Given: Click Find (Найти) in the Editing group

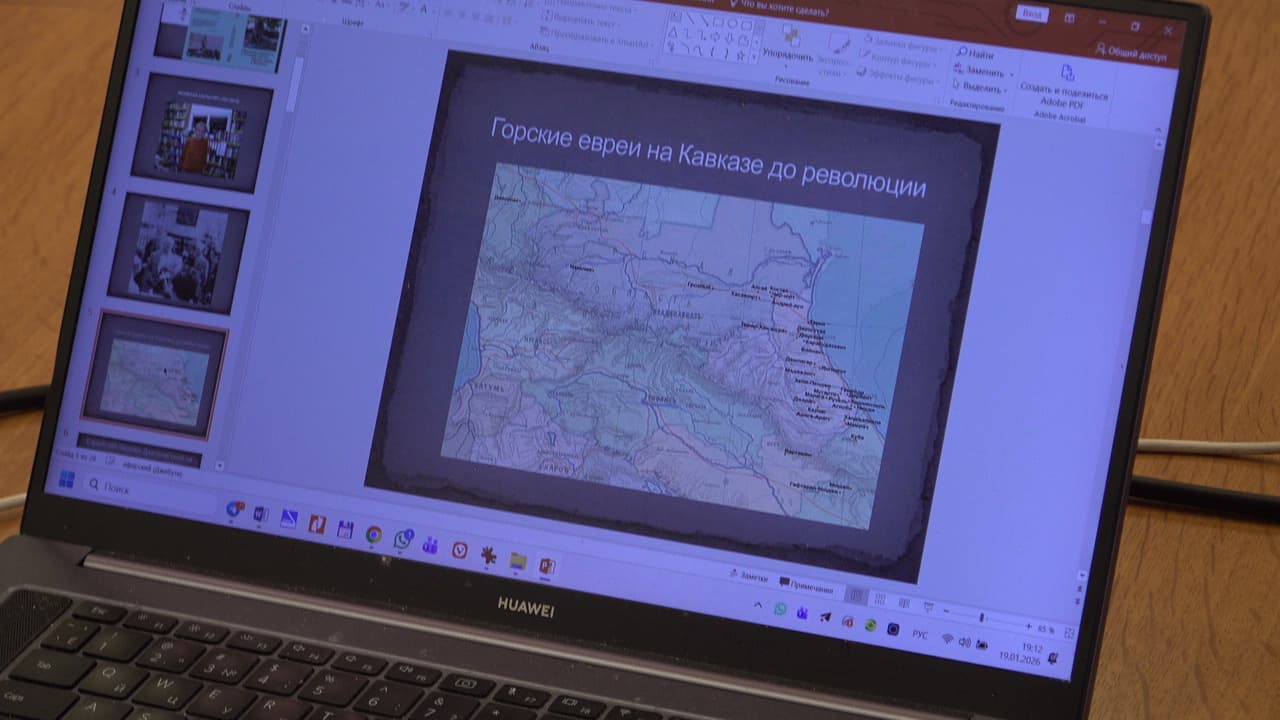Looking at the screenshot, I should click(x=973, y=56).
